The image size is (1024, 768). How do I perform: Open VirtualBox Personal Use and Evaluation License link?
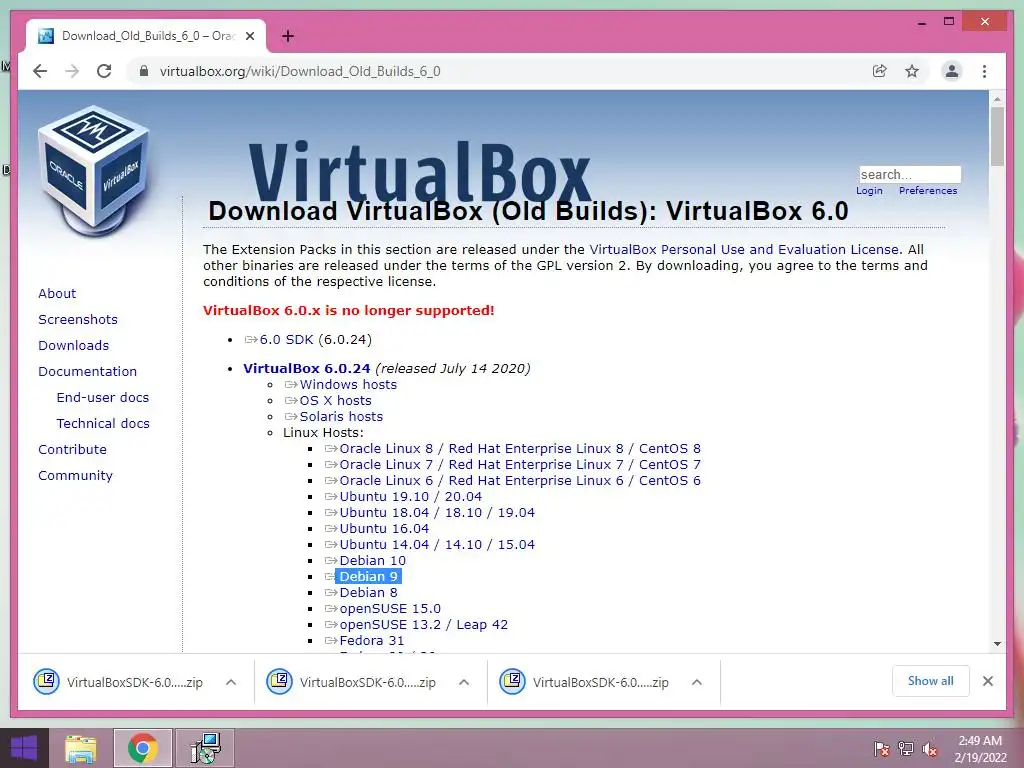[x=744, y=249]
